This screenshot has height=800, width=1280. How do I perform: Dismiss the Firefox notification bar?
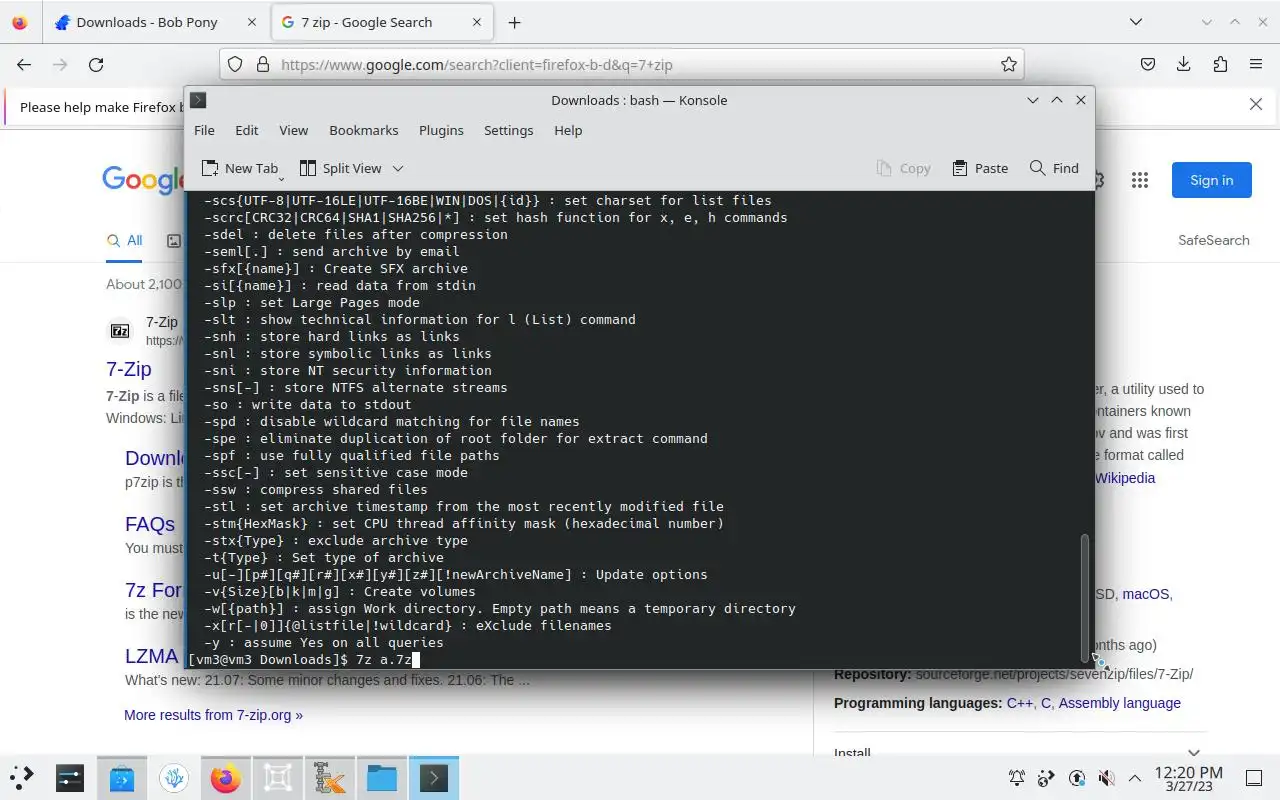pos(1256,104)
